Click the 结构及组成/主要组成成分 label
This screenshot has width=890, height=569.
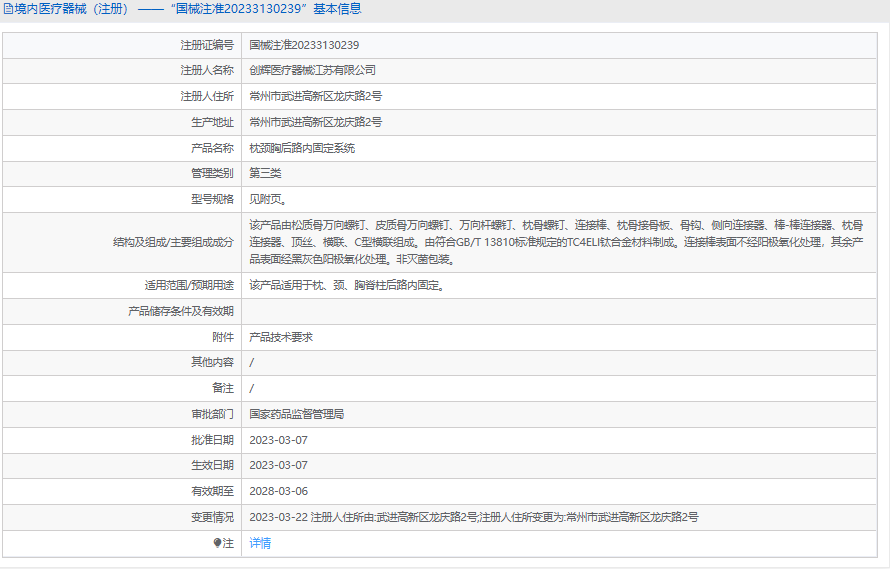pyautogui.click(x=173, y=242)
